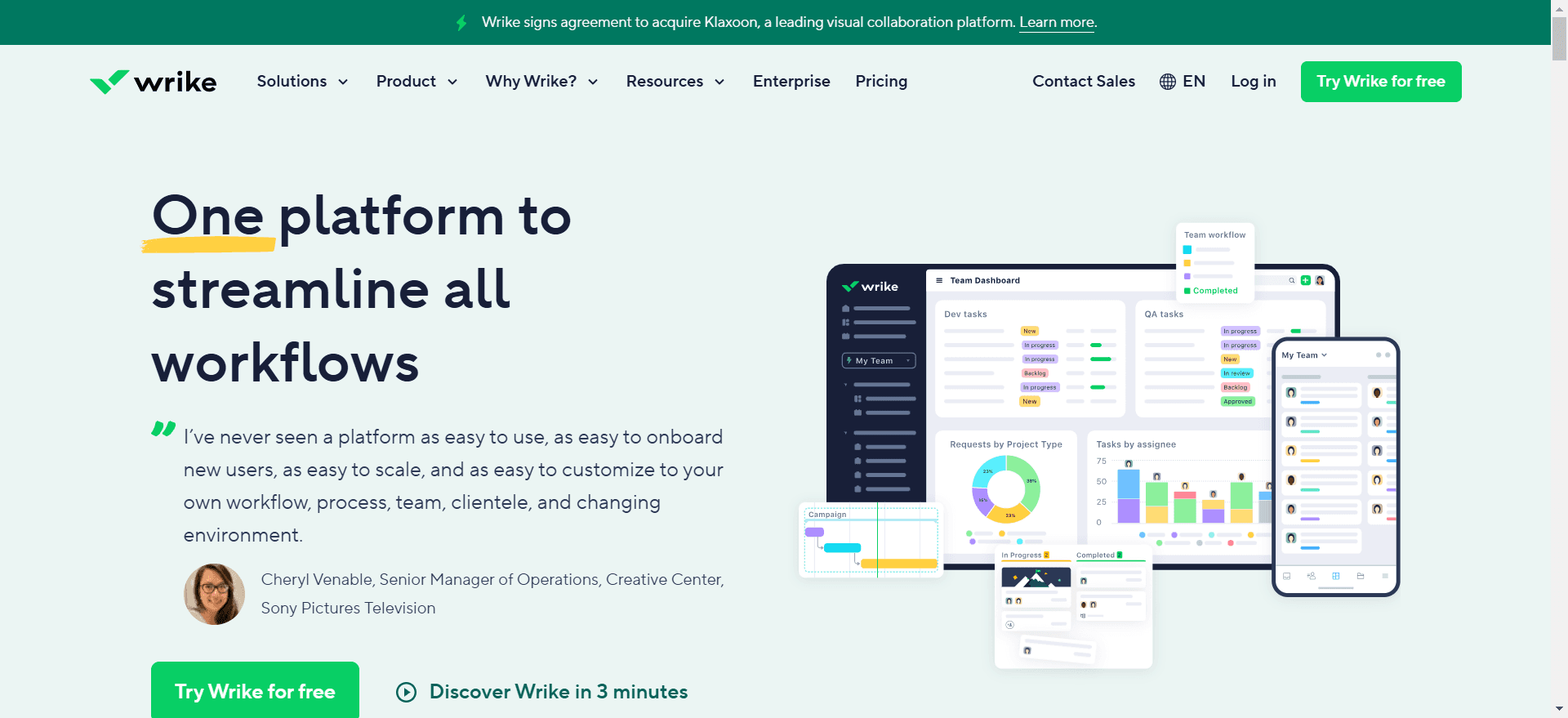Click the Wrike logo in the navigation bar
Image resolution: width=1568 pixels, height=718 pixels.
pos(154,82)
